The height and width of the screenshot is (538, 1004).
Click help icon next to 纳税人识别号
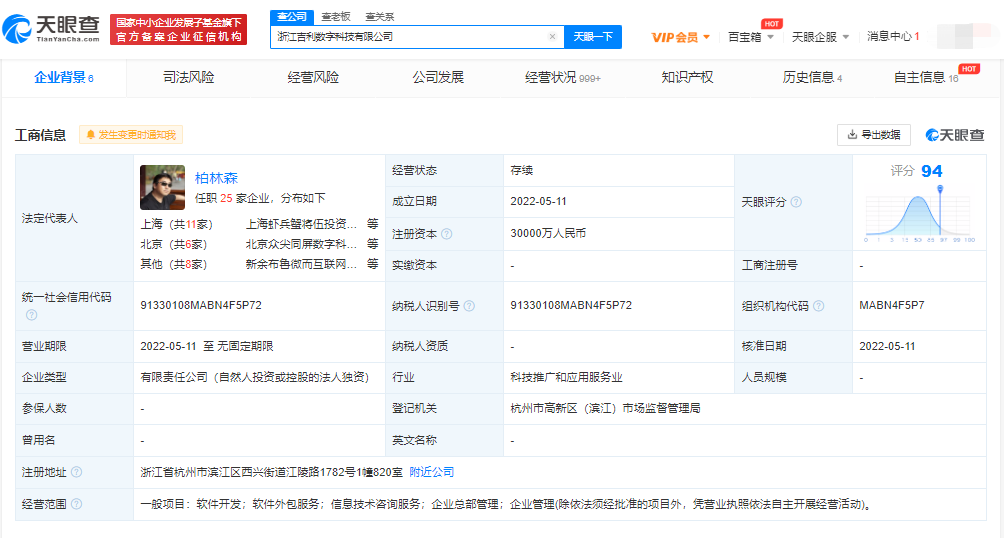[x=469, y=306]
